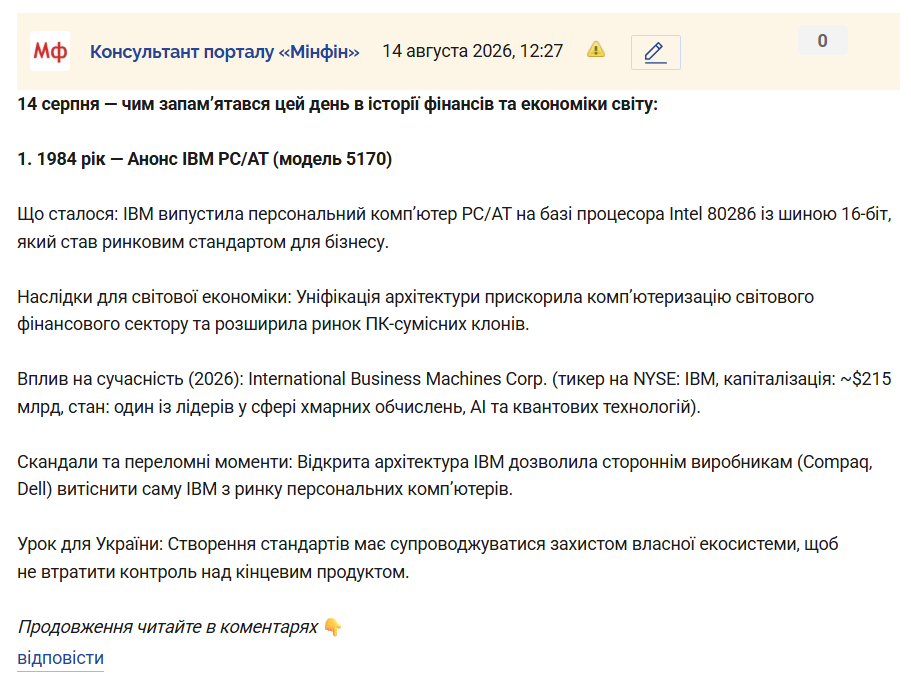This screenshot has width=911, height=683.
Task: Edit the comment with the pencil button
Action: point(655,52)
